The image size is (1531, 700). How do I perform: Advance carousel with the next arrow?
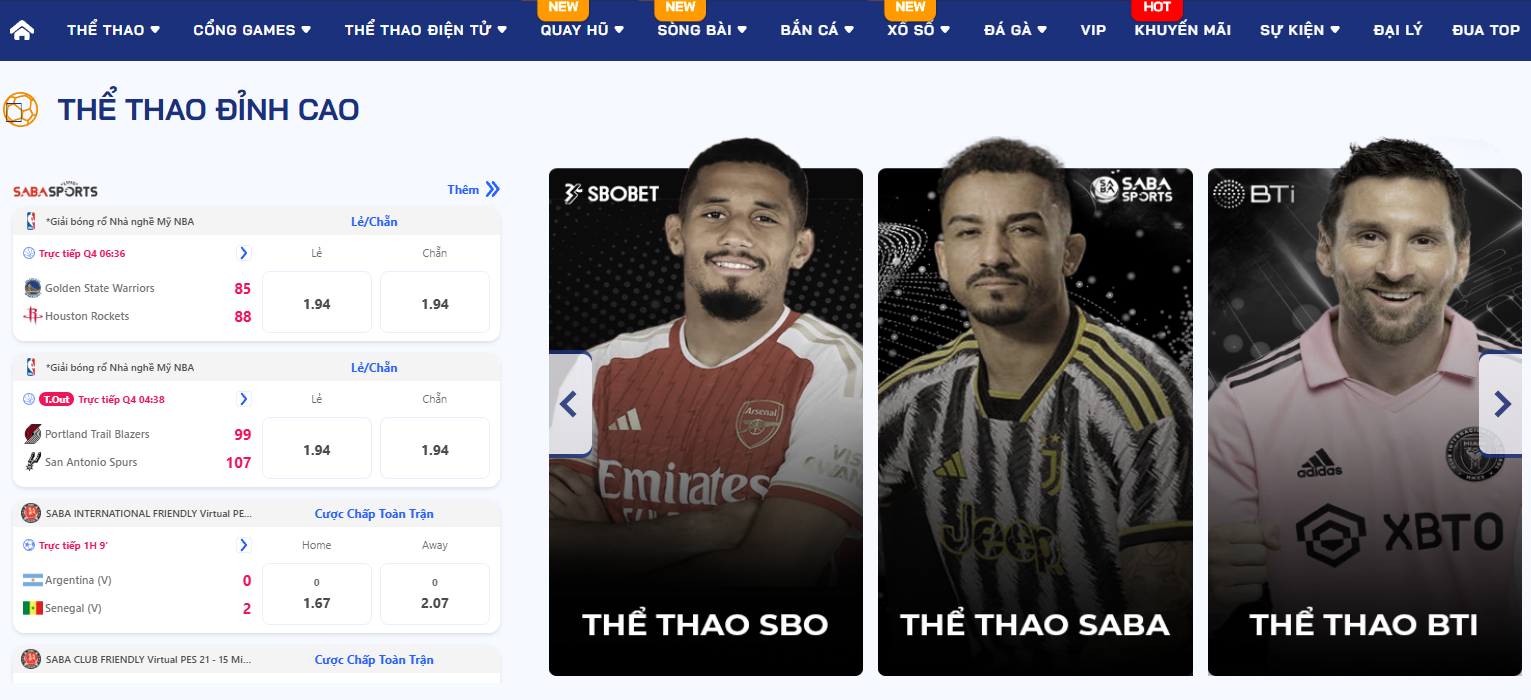(1502, 404)
